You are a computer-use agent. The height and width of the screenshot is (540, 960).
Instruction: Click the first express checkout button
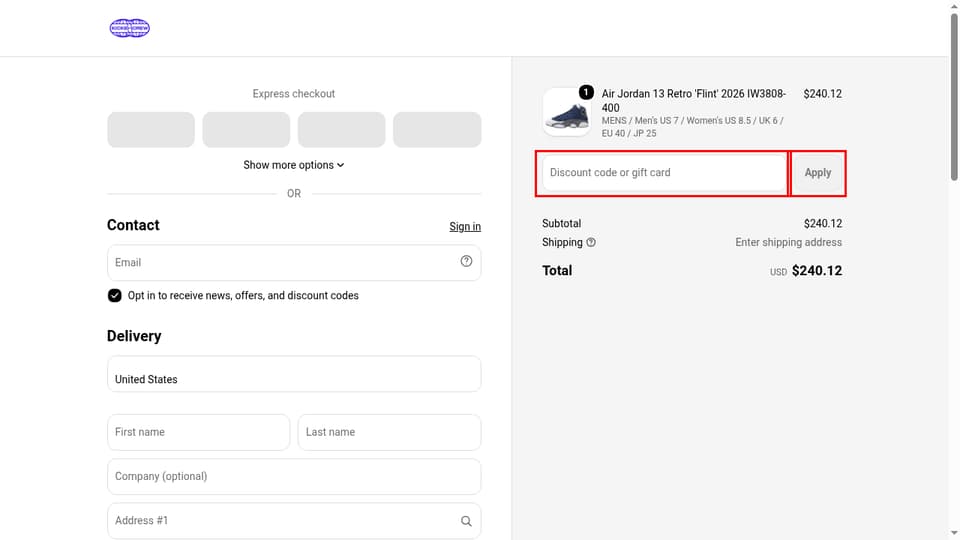[151, 130]
